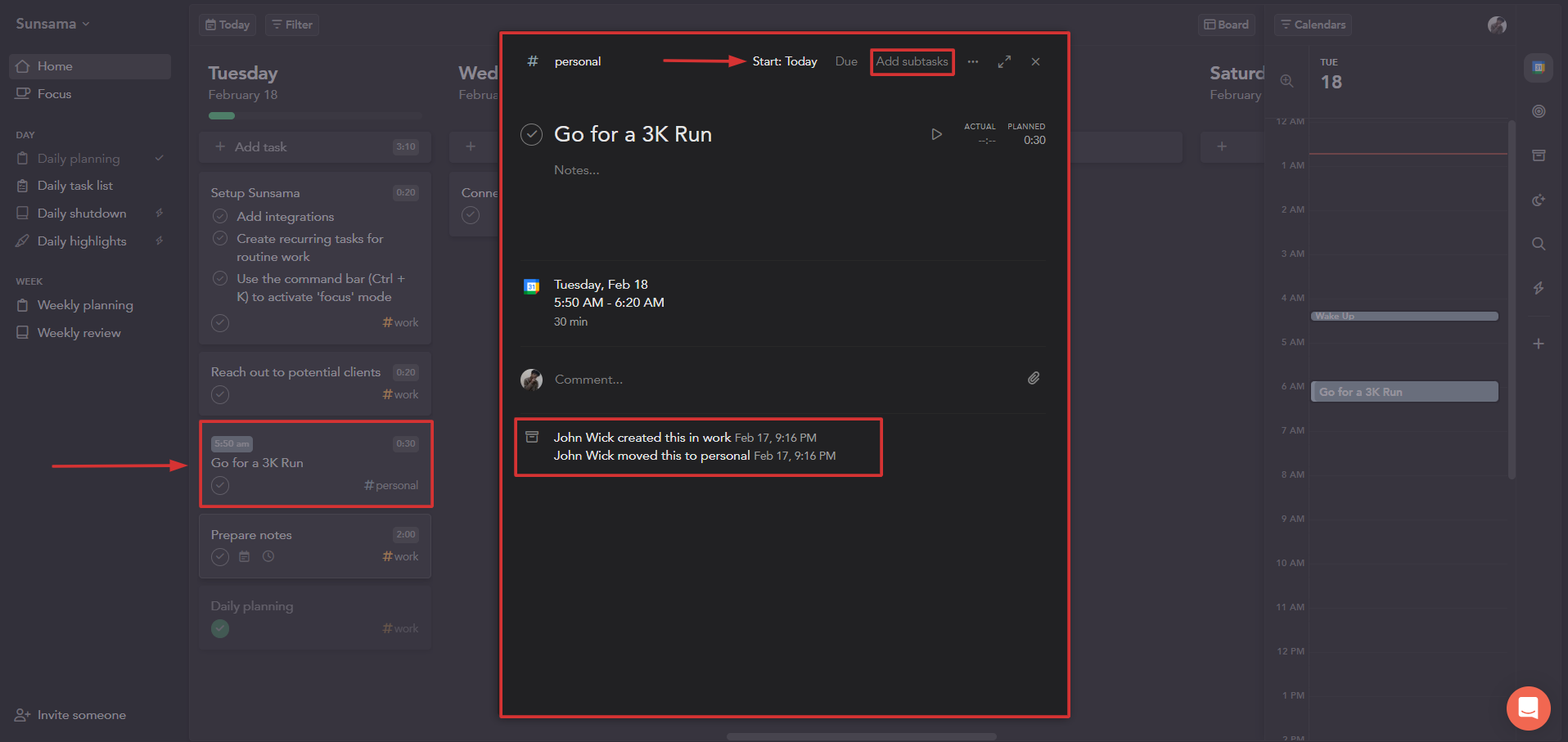Click the calendar icon on Prepare notes card

[244, 556]
